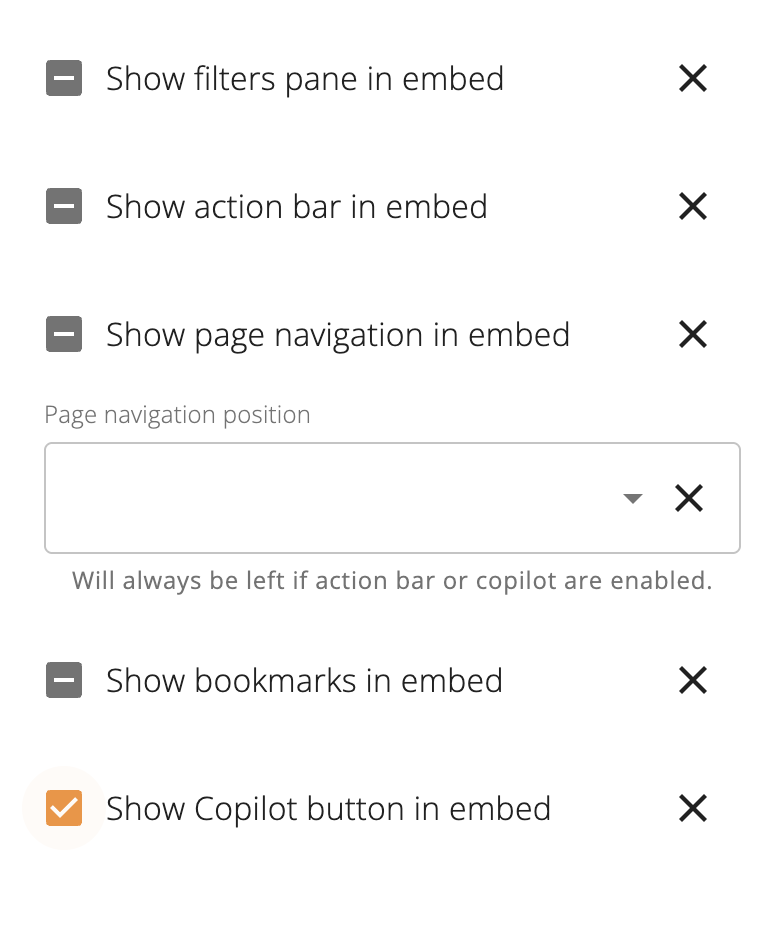Expand the page navigation position dropdown arrow
The width and height of the screenshot is (784, 926).
tap(632, 498)
